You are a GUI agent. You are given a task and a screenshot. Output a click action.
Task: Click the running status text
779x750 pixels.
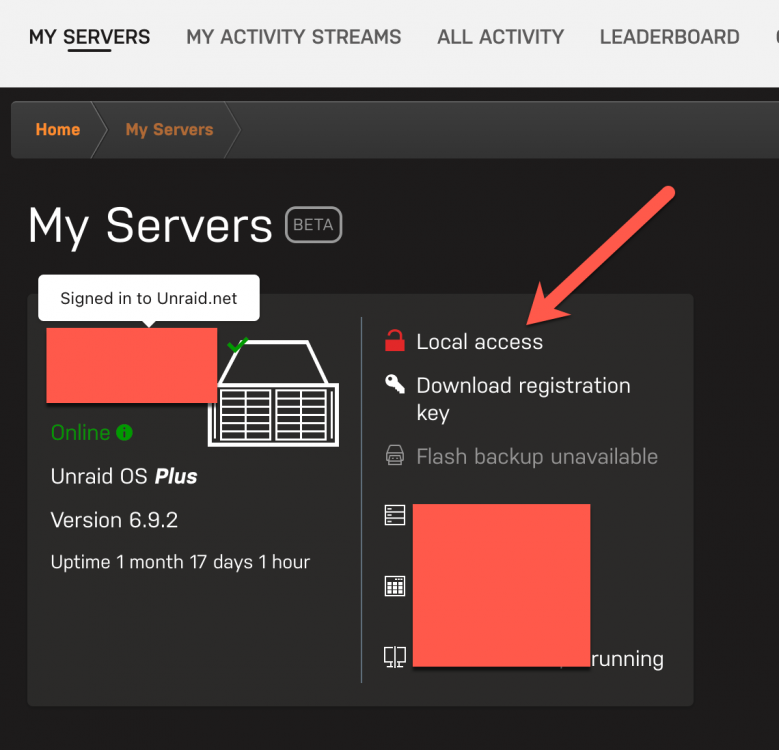click(627, 659)
